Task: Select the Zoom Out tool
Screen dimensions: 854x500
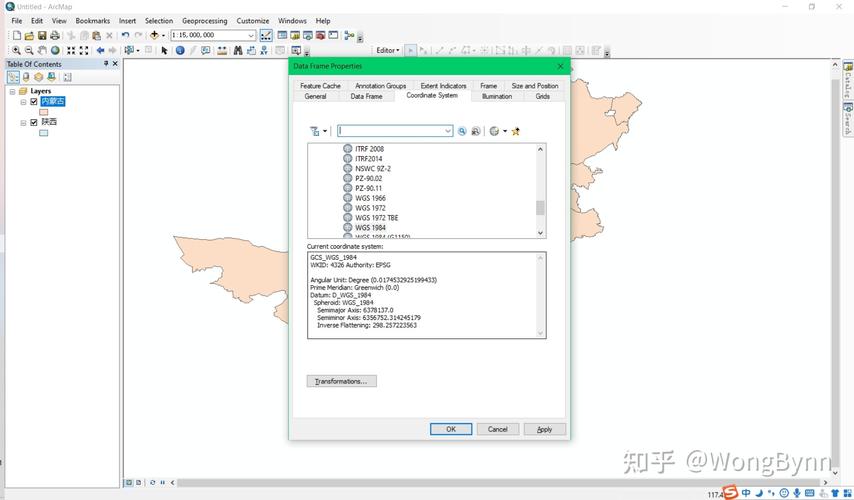Action: 29,50
